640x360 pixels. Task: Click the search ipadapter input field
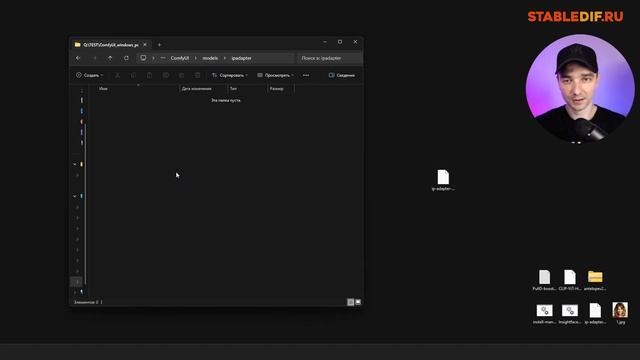click(x=330, y=58)
